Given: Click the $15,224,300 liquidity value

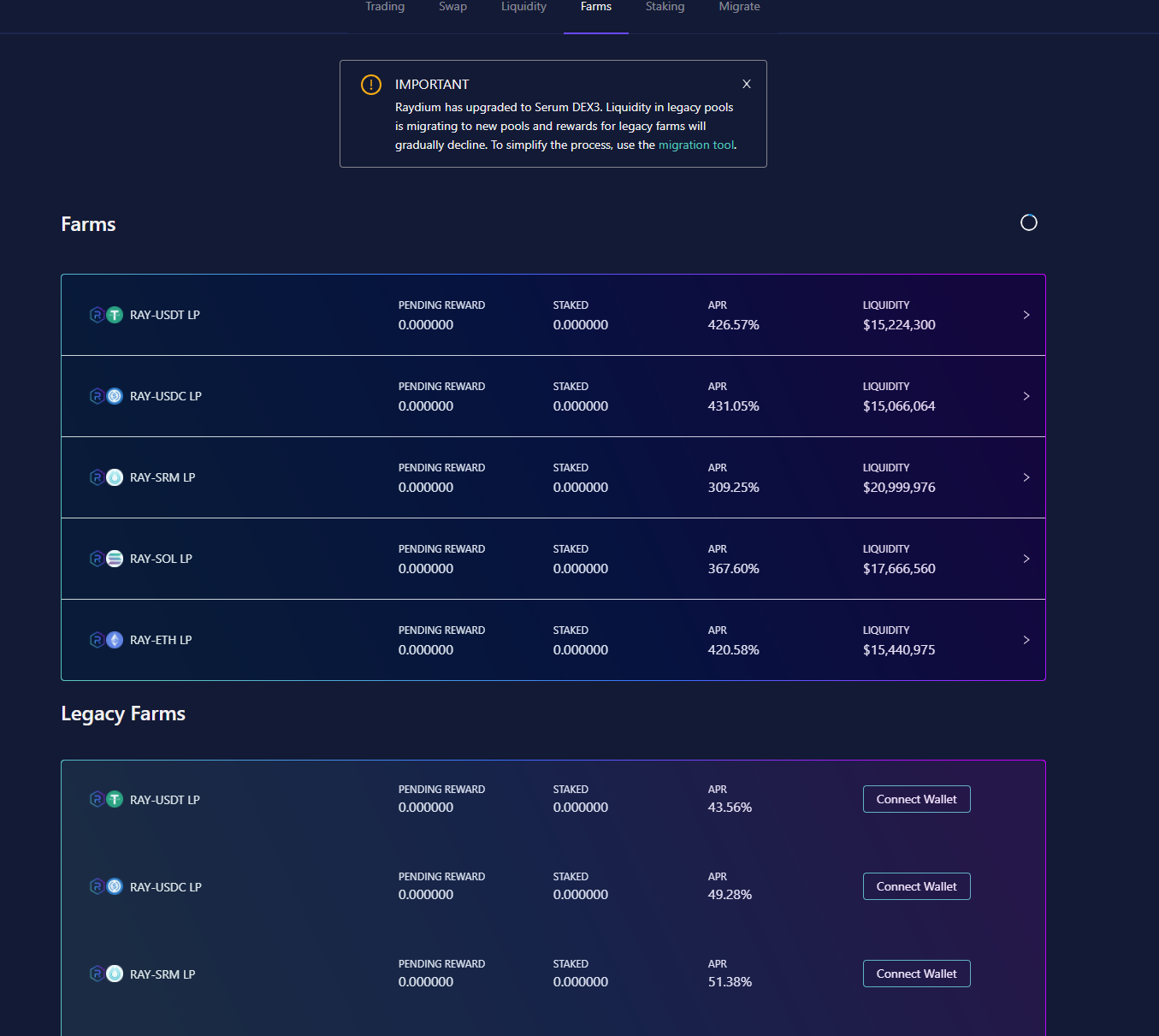Looking at the screenshot, I should point(899,325).
